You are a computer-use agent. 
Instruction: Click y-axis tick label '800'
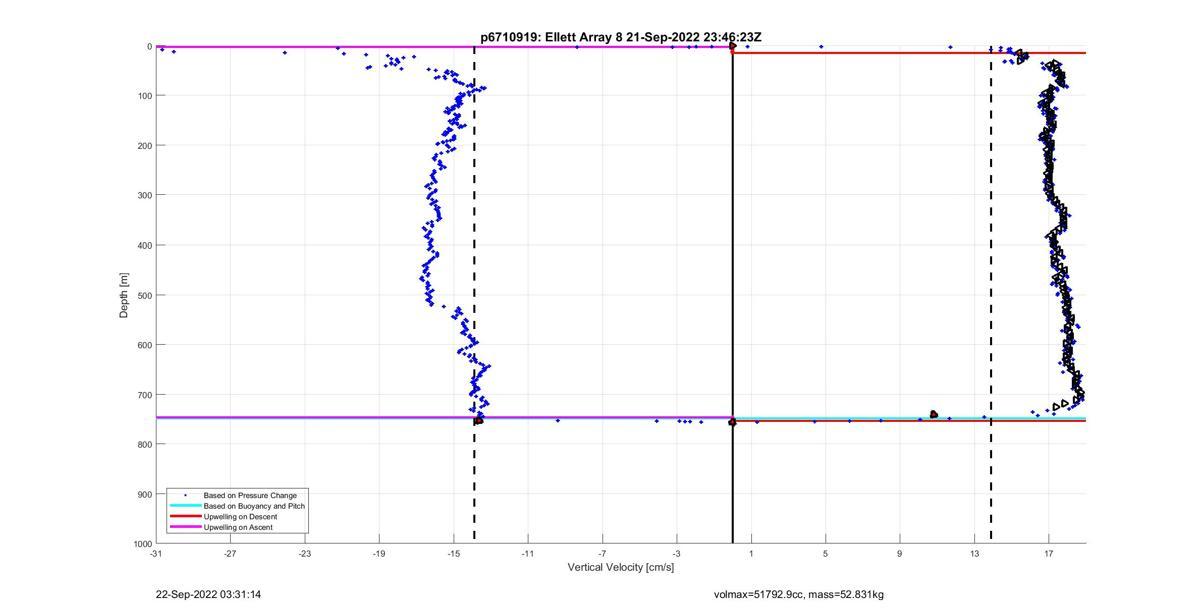tap(144, 444)
